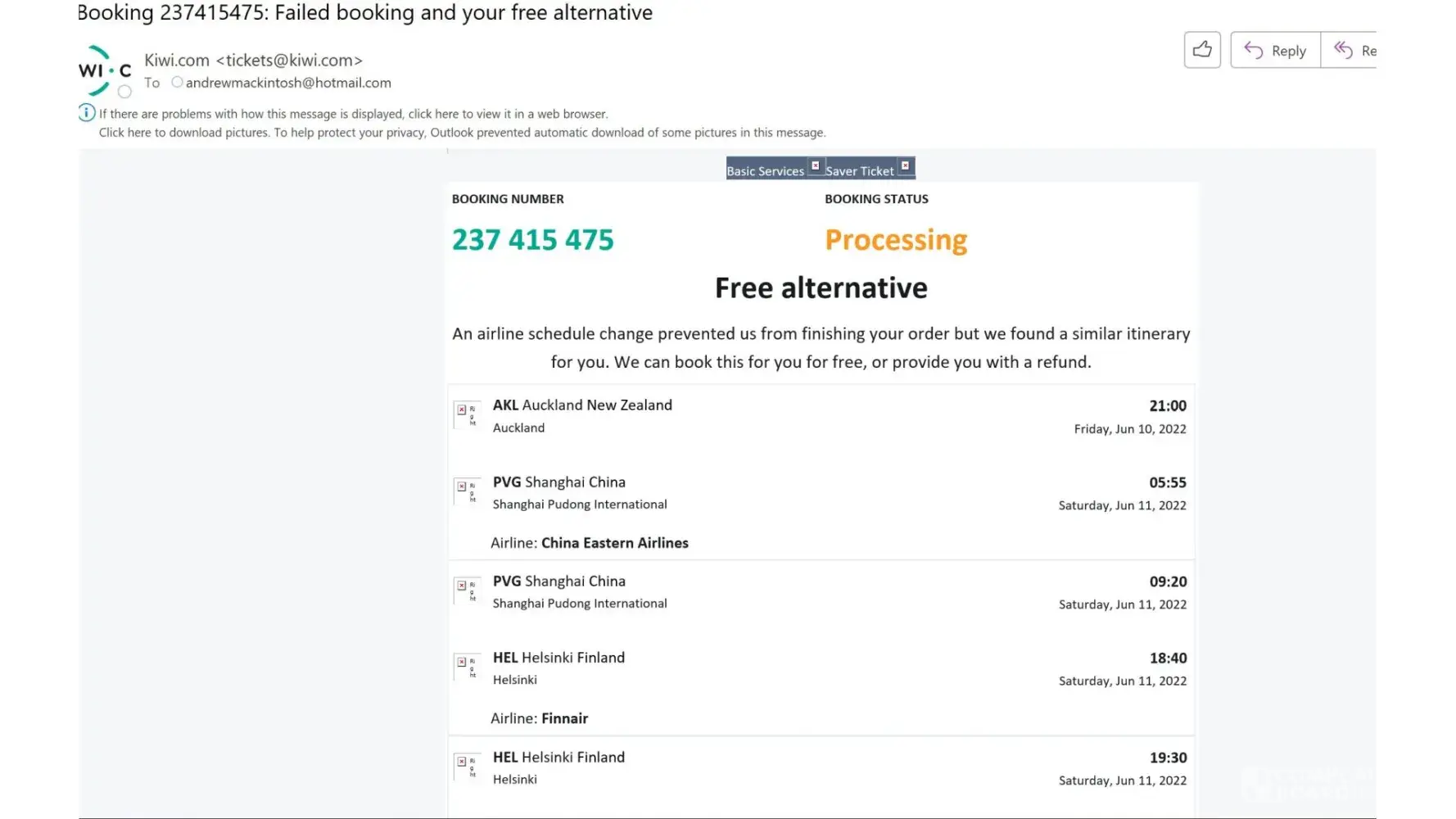The width and height of the screenshot is (1456, 819).
Task: Click the date 'Friday, Jun 10, 2022'
Action: [x=1130, y=428]
